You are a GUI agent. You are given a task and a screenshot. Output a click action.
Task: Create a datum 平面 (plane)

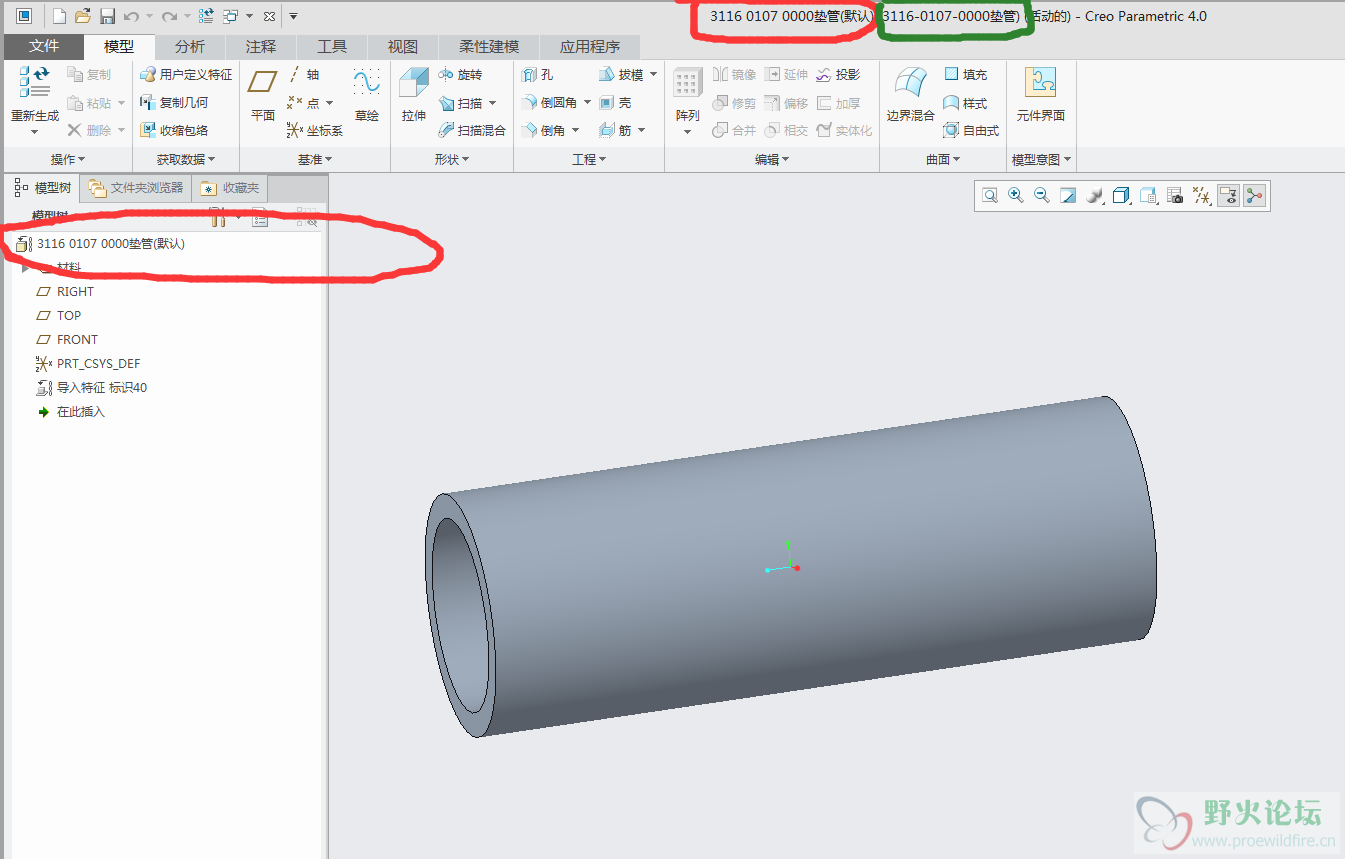coord(263,96)
